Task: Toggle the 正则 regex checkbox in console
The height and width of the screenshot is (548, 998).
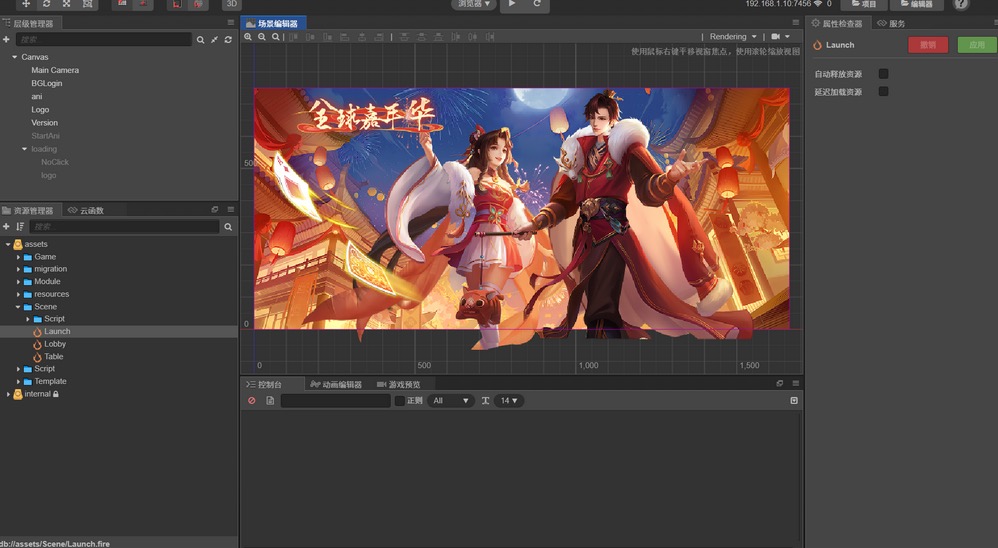Action: coord(400,401)
